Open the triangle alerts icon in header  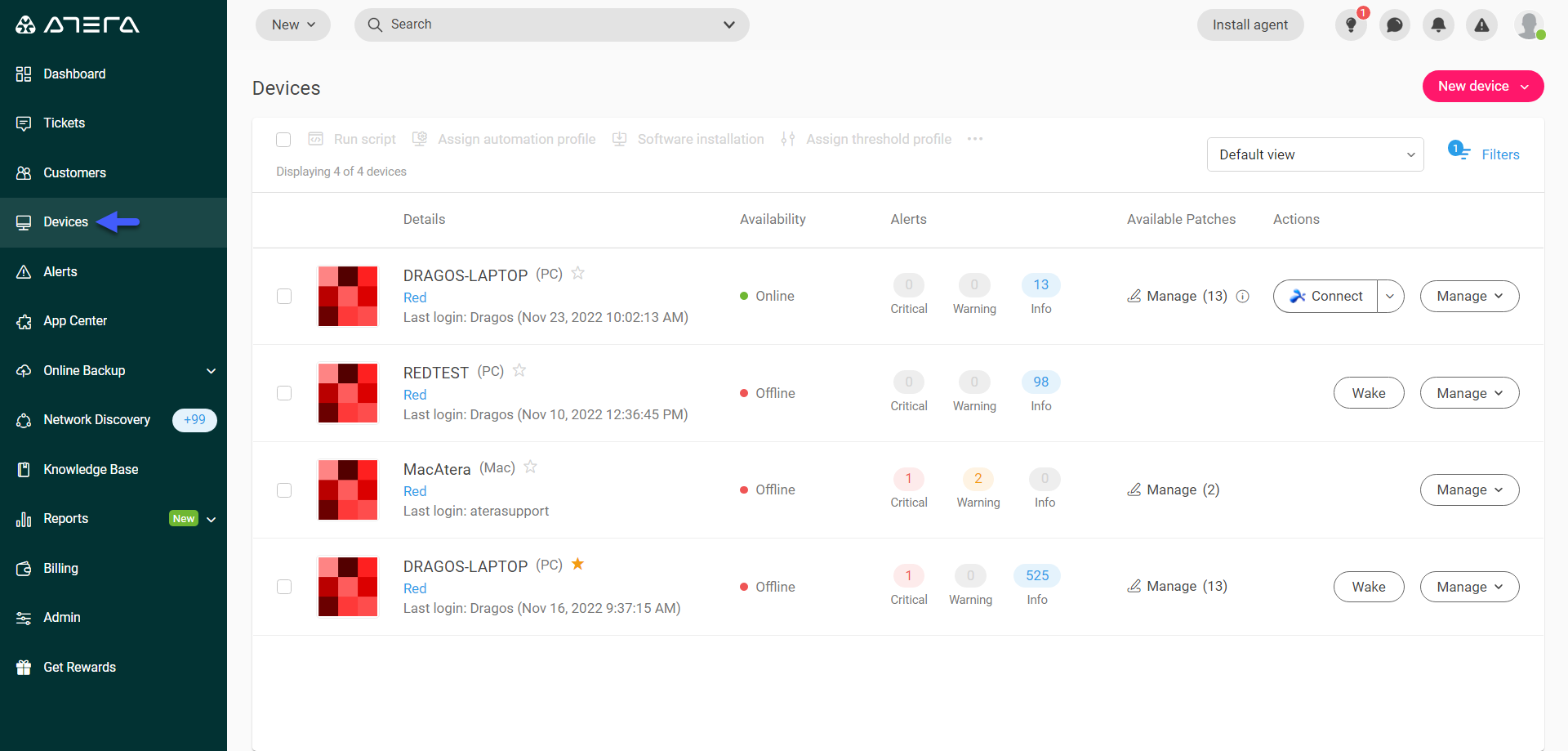tap(1481, 25)
